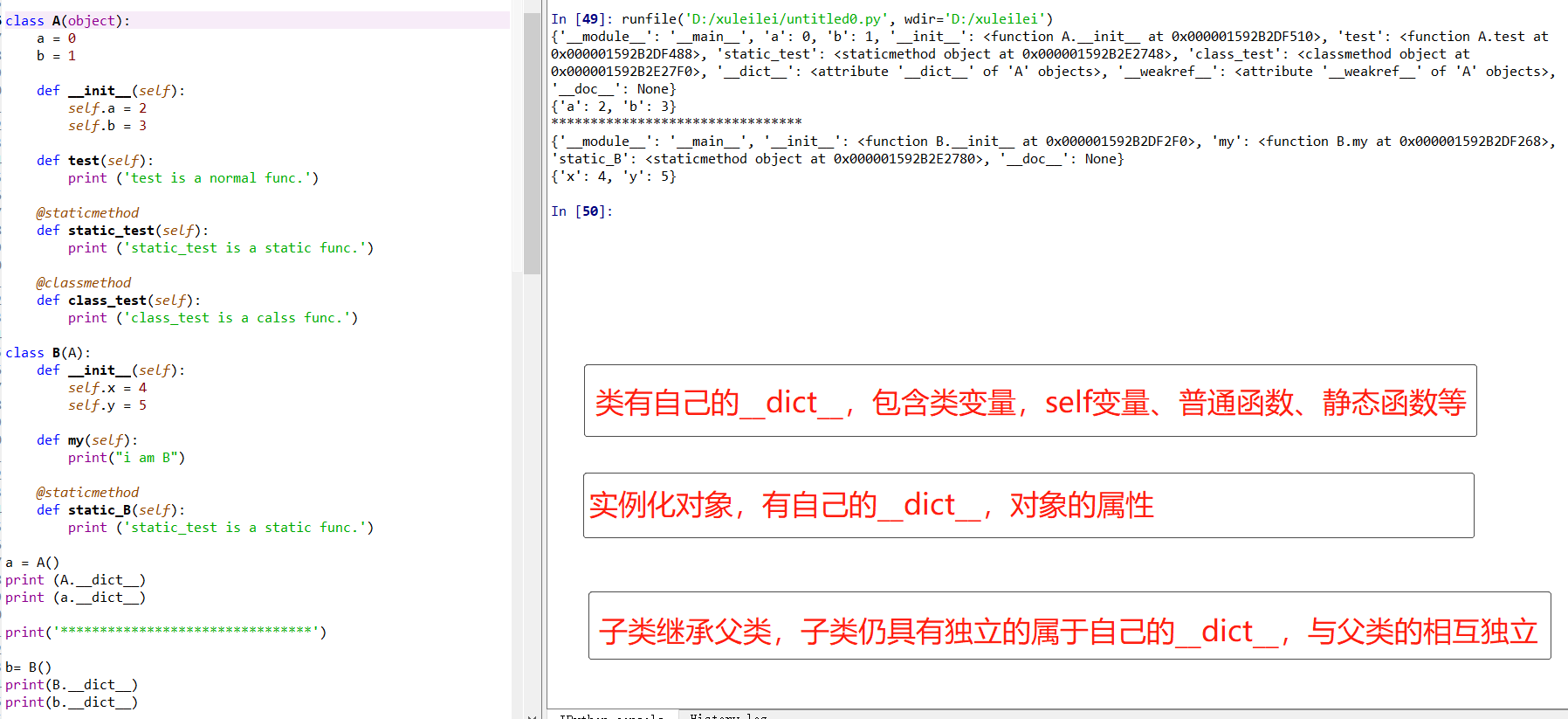Click the 'print (A.__dict__)' line
Image resolution: width=1568 pixels, height=719 pixels.
(x=75, y=580)
